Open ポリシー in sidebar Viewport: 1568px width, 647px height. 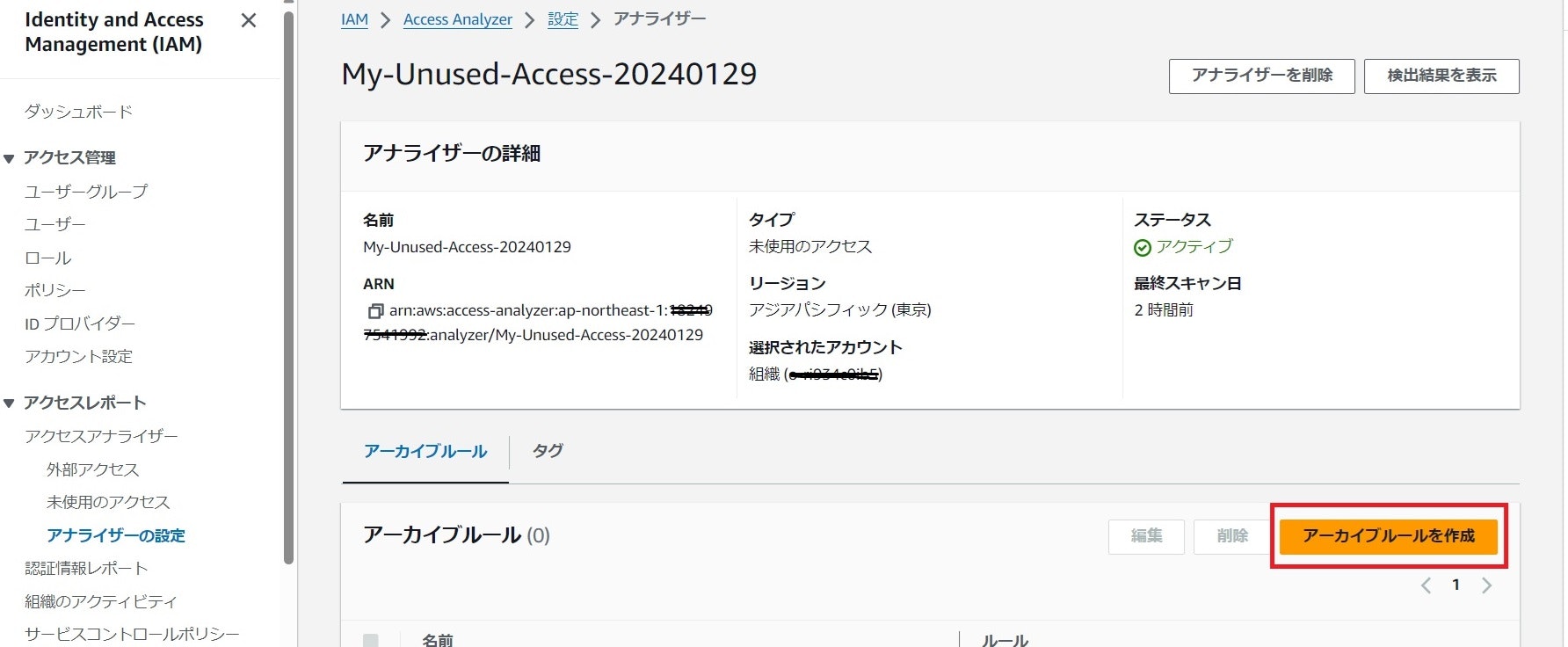54,290
